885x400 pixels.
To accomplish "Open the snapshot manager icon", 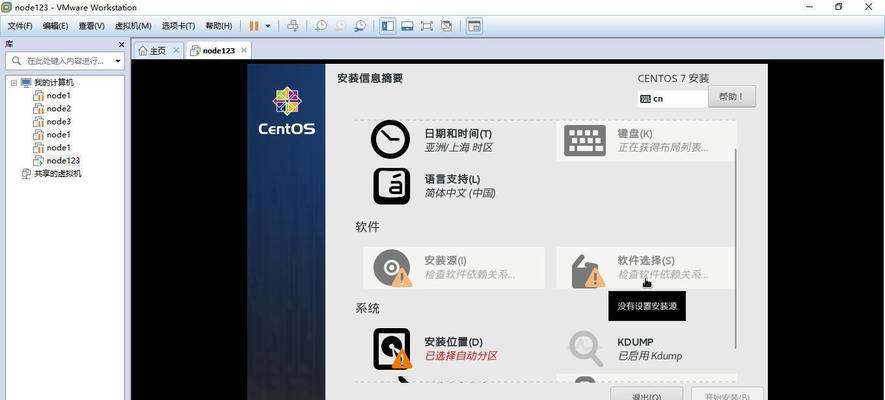I will pyautogui.click(x=360, y=26).
